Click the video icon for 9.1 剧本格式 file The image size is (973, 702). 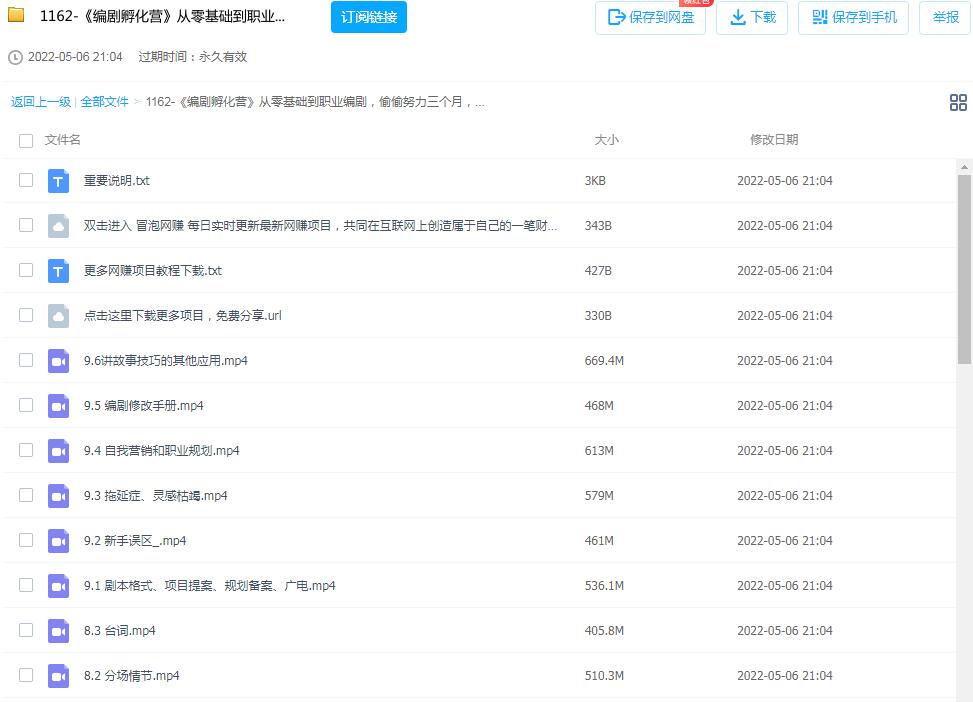pos(58,586)
